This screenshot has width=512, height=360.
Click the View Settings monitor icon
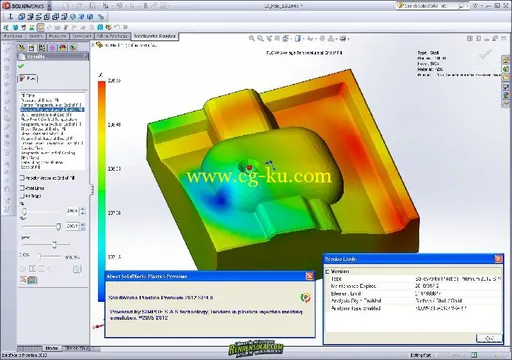click(x=343, y=39)
